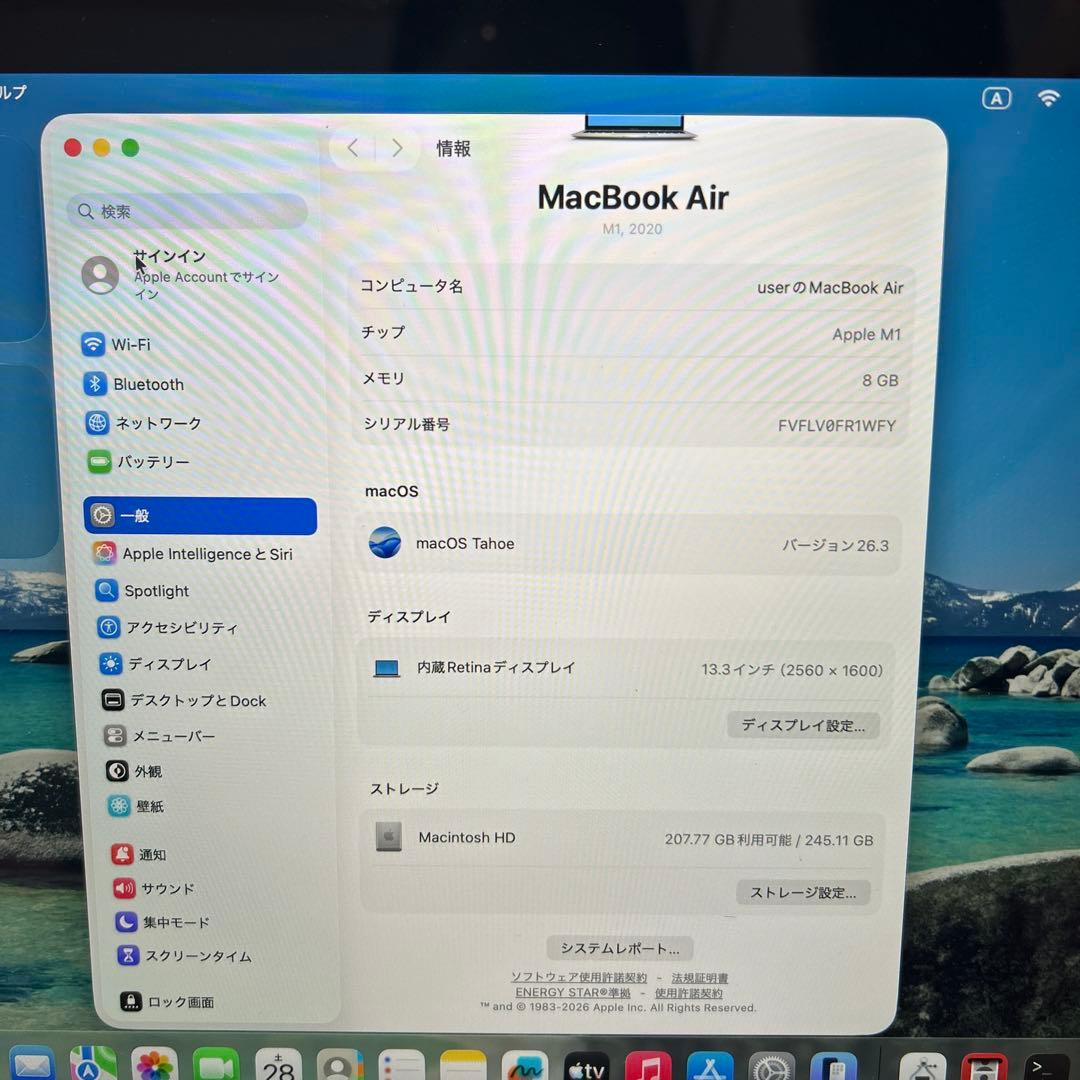The height and width of the screenshot is (1080, 1080).
Task: Open Mail from the Dock
Action: (31, 1064)
